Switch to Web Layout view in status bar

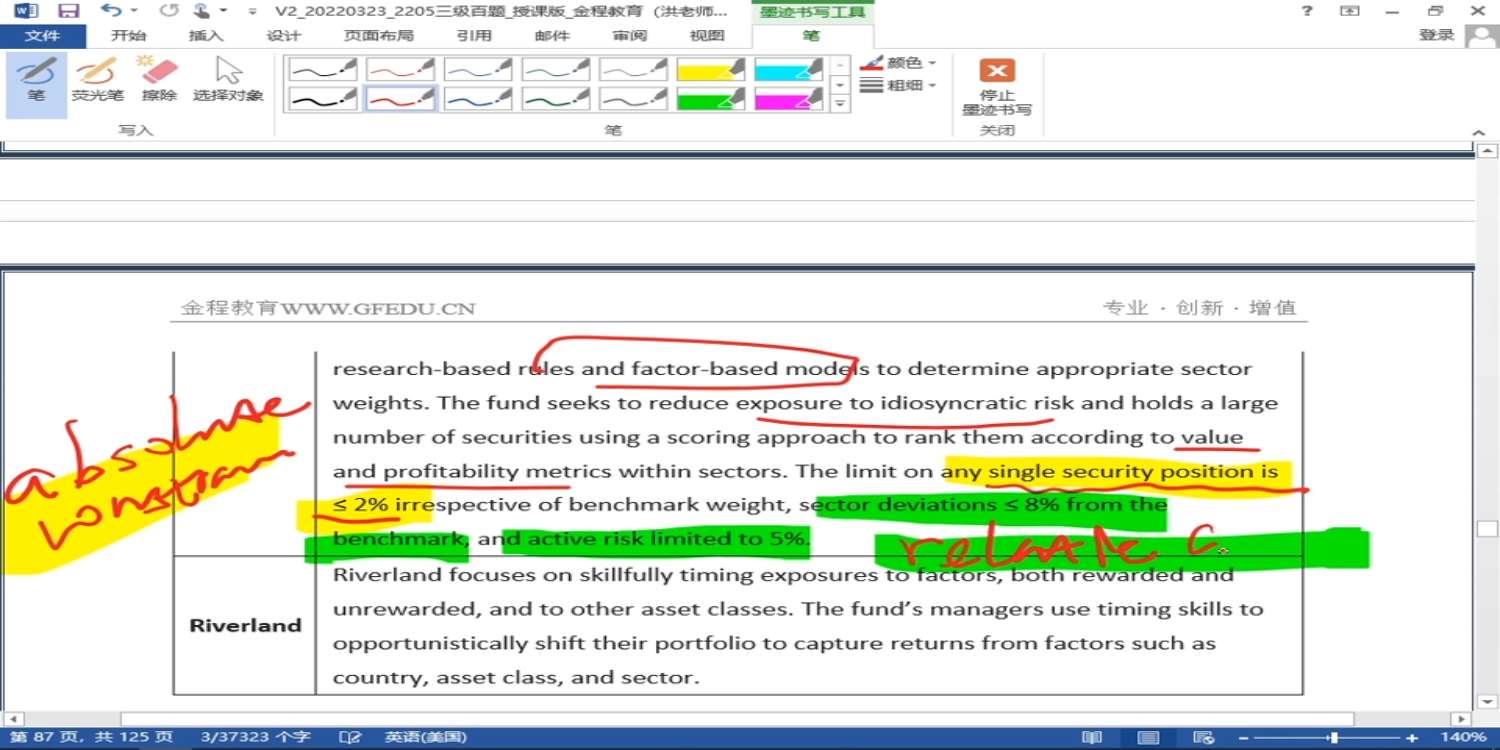(x=1205, y=737)
